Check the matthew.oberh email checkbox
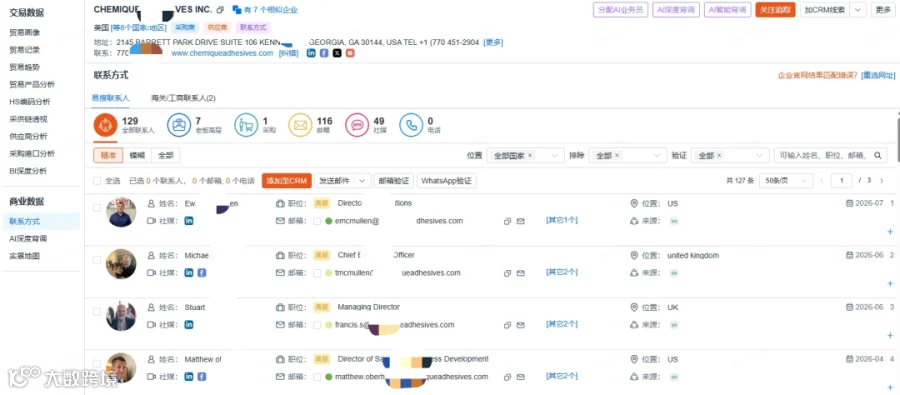The image size is (900, 395). (x=317, y=377)
